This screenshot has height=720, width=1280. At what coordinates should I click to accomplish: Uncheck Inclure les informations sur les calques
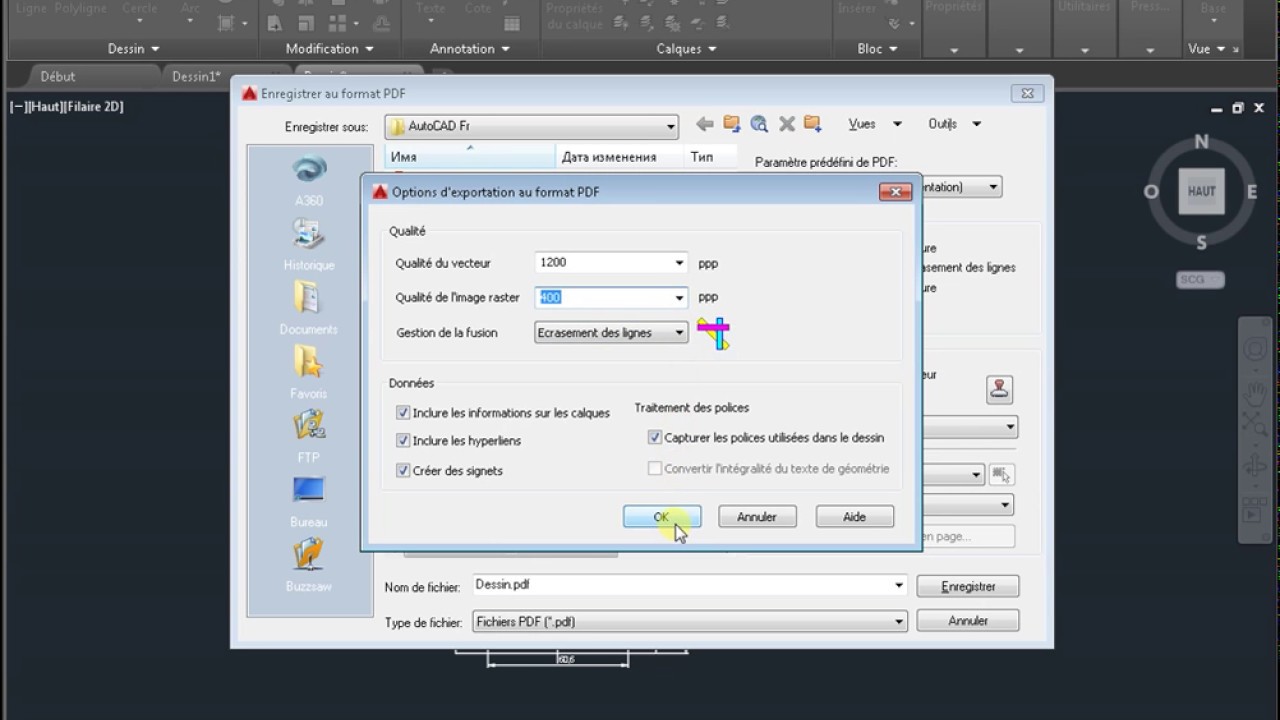(x=403, y=412)
